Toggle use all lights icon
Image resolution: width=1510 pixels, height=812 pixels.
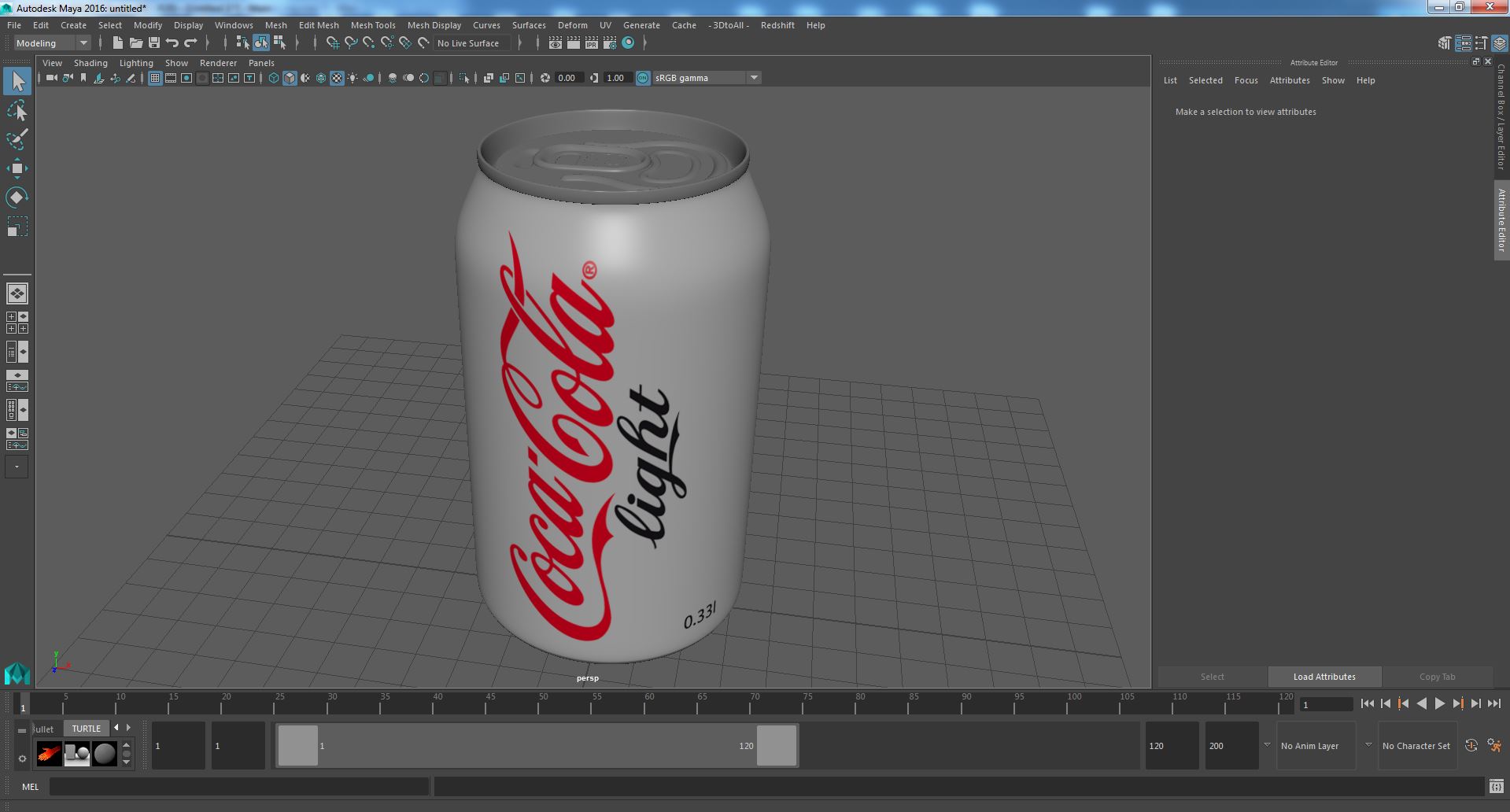[353, 78]
